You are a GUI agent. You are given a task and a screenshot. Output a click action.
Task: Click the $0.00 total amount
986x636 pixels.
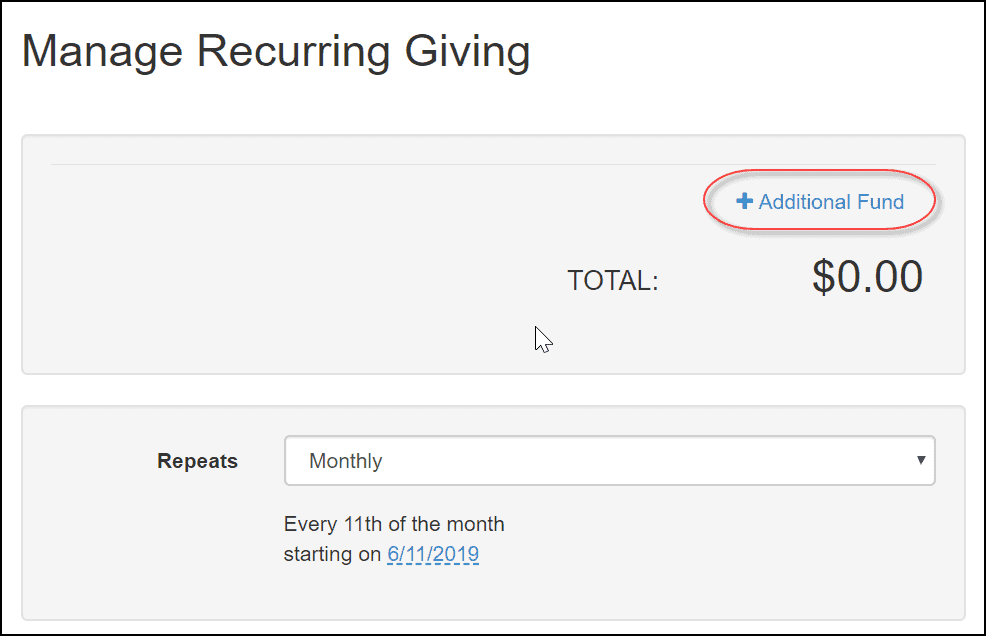[x=867, y=276]
